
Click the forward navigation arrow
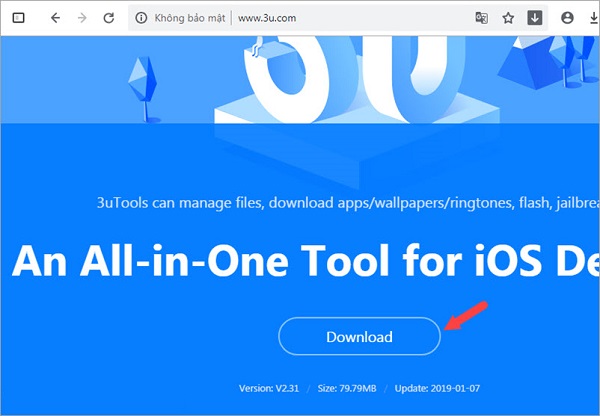(x=81, y=18)
